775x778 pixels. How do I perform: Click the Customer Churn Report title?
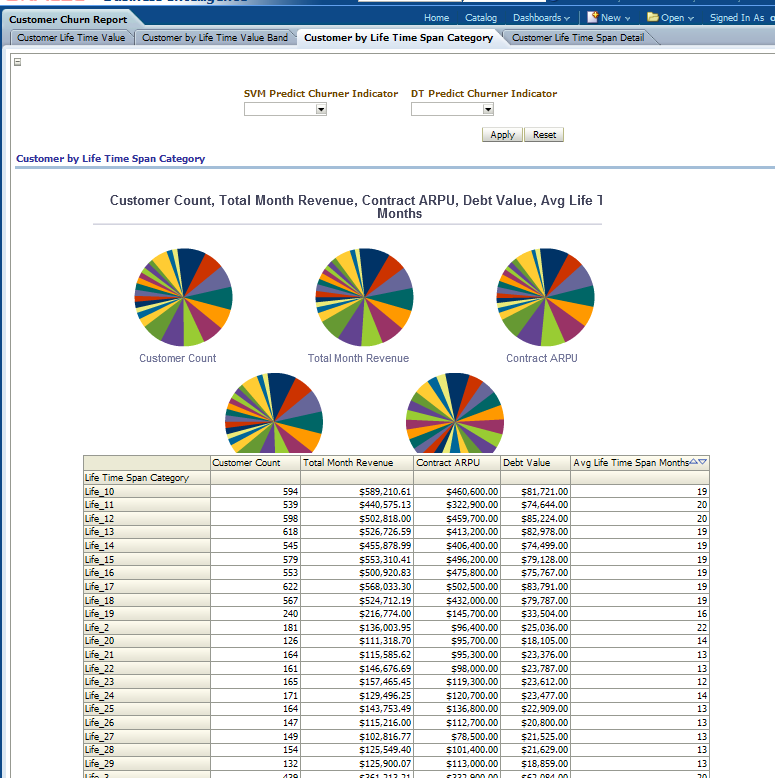coord(68,20)
